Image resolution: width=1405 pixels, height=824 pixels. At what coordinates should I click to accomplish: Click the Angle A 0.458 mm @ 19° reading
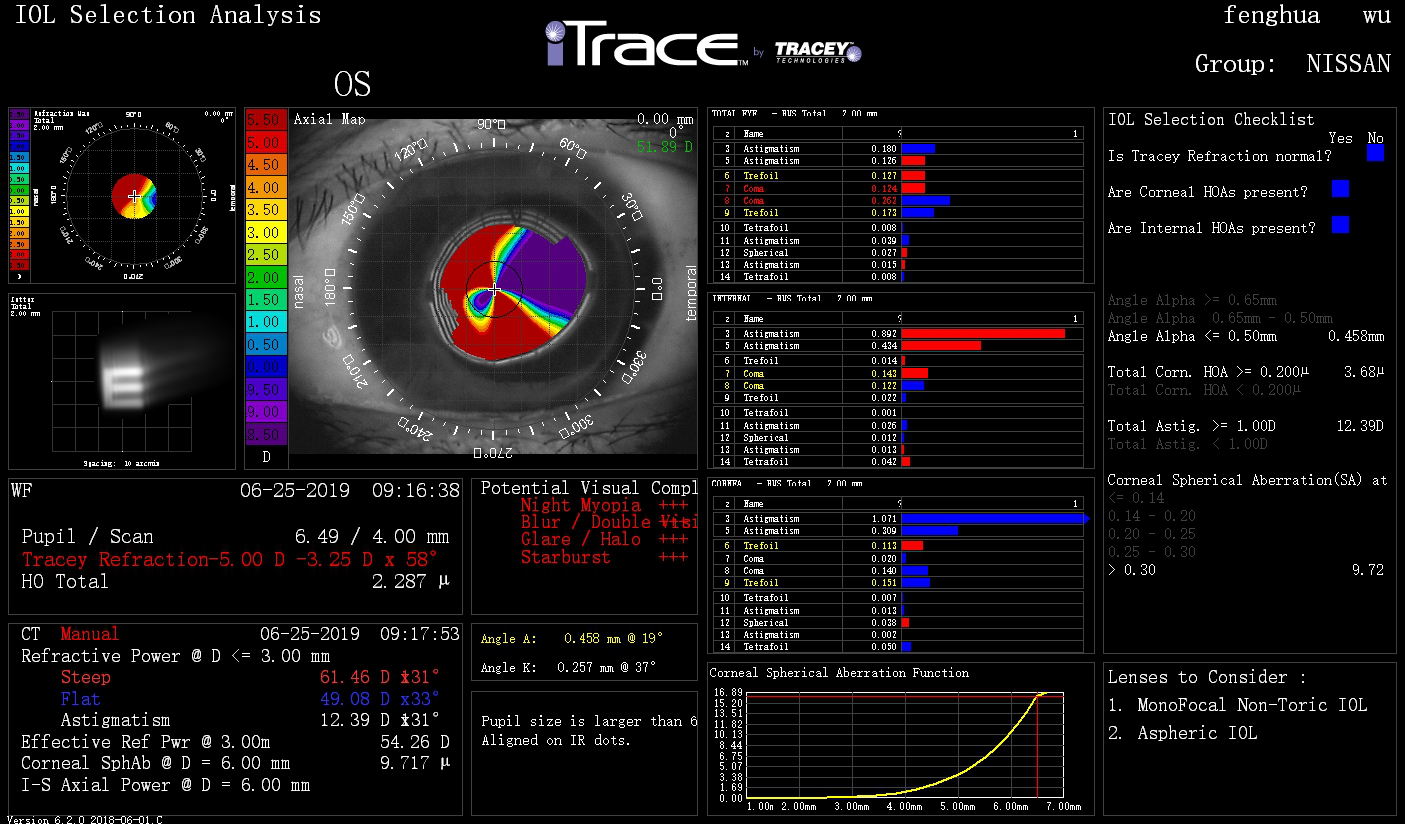pos(572,638)
